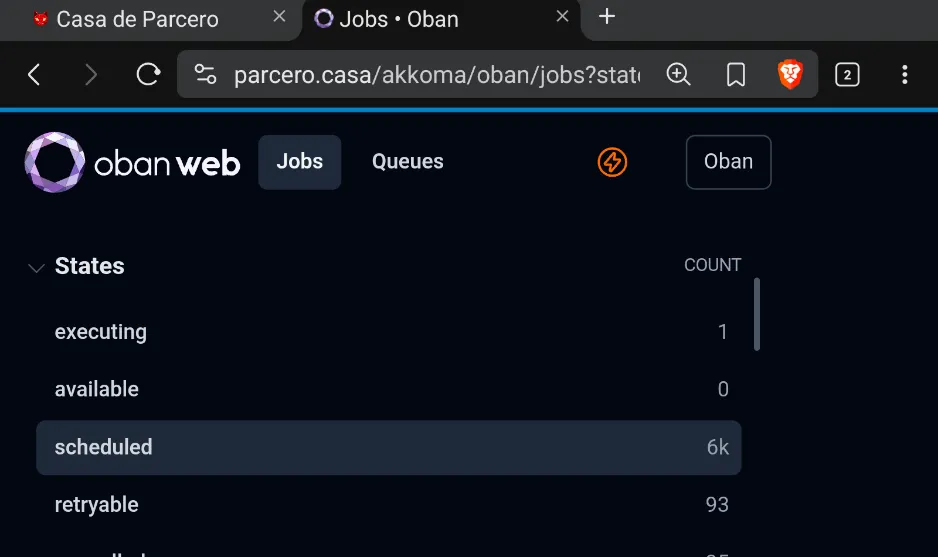Click the States list scrollbar
938x557 pixels.
(x=757, y=314)
